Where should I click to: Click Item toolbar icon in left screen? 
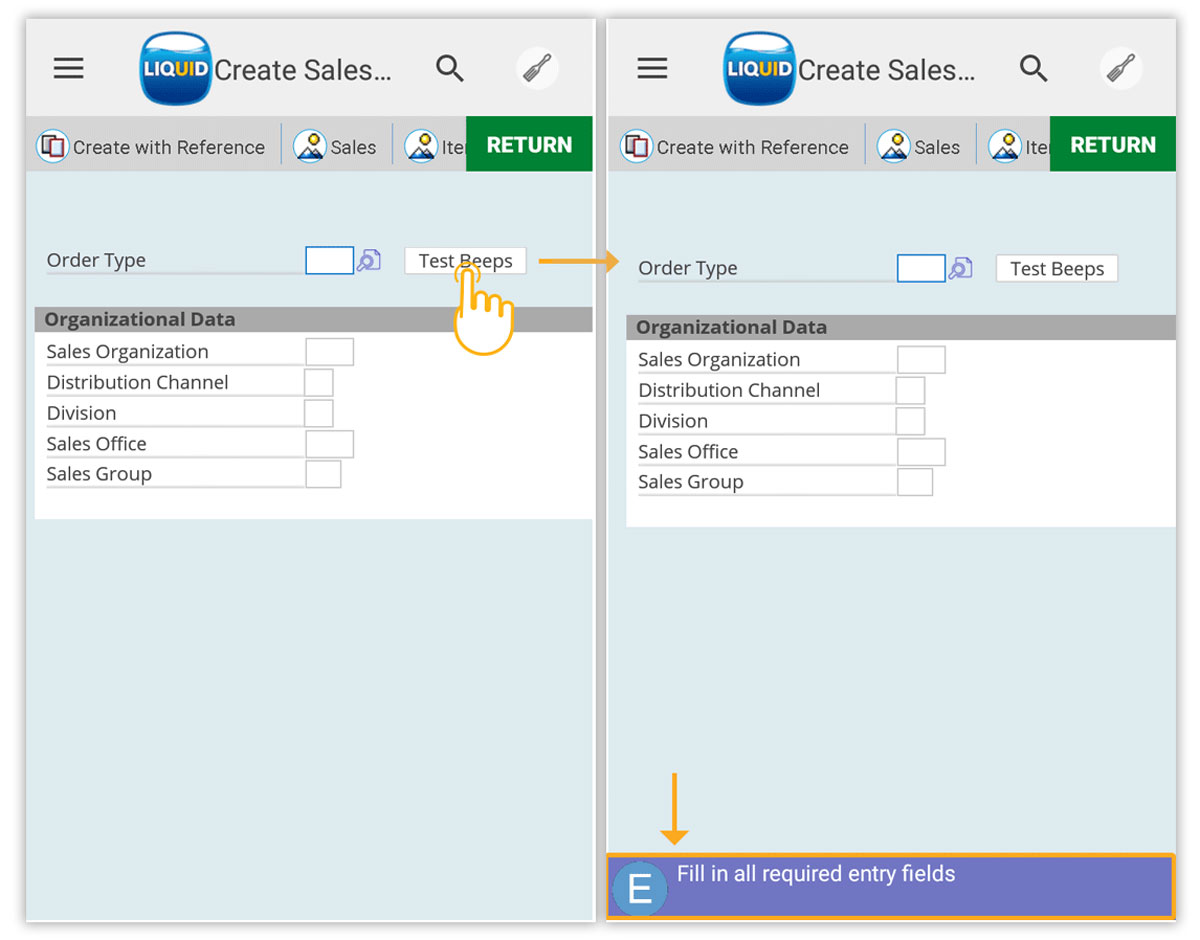click(x=421, y=146)
